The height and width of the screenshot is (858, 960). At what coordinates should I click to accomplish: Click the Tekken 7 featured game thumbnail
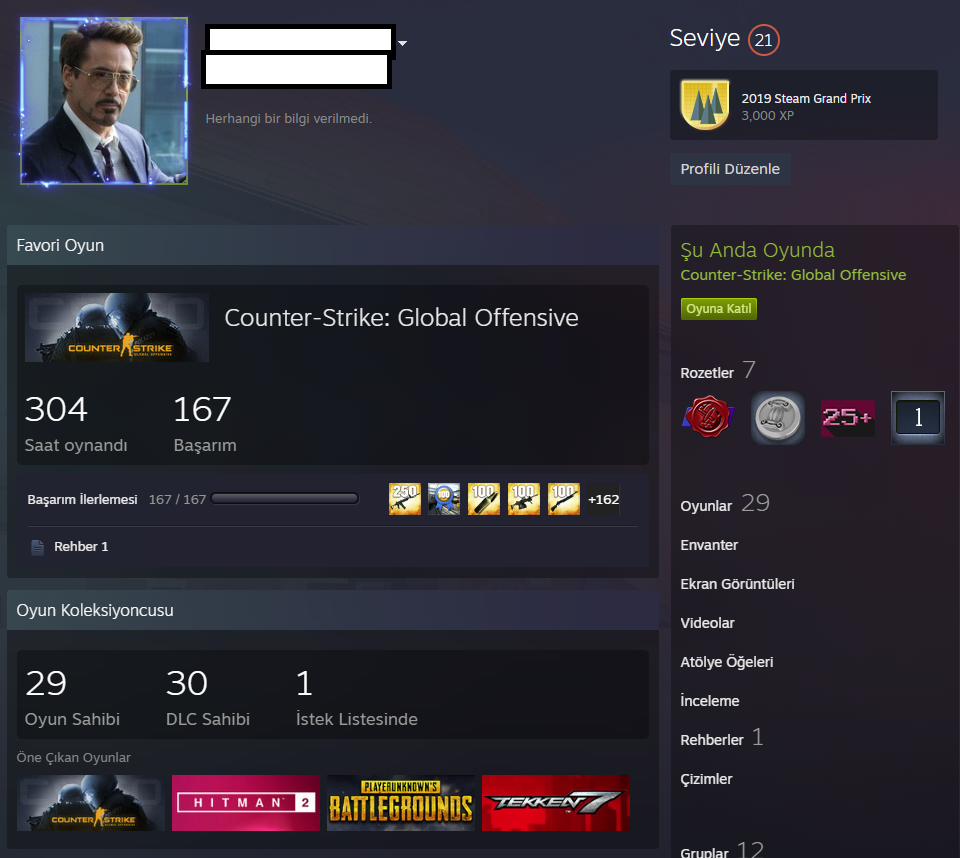[x=555, y=803]
